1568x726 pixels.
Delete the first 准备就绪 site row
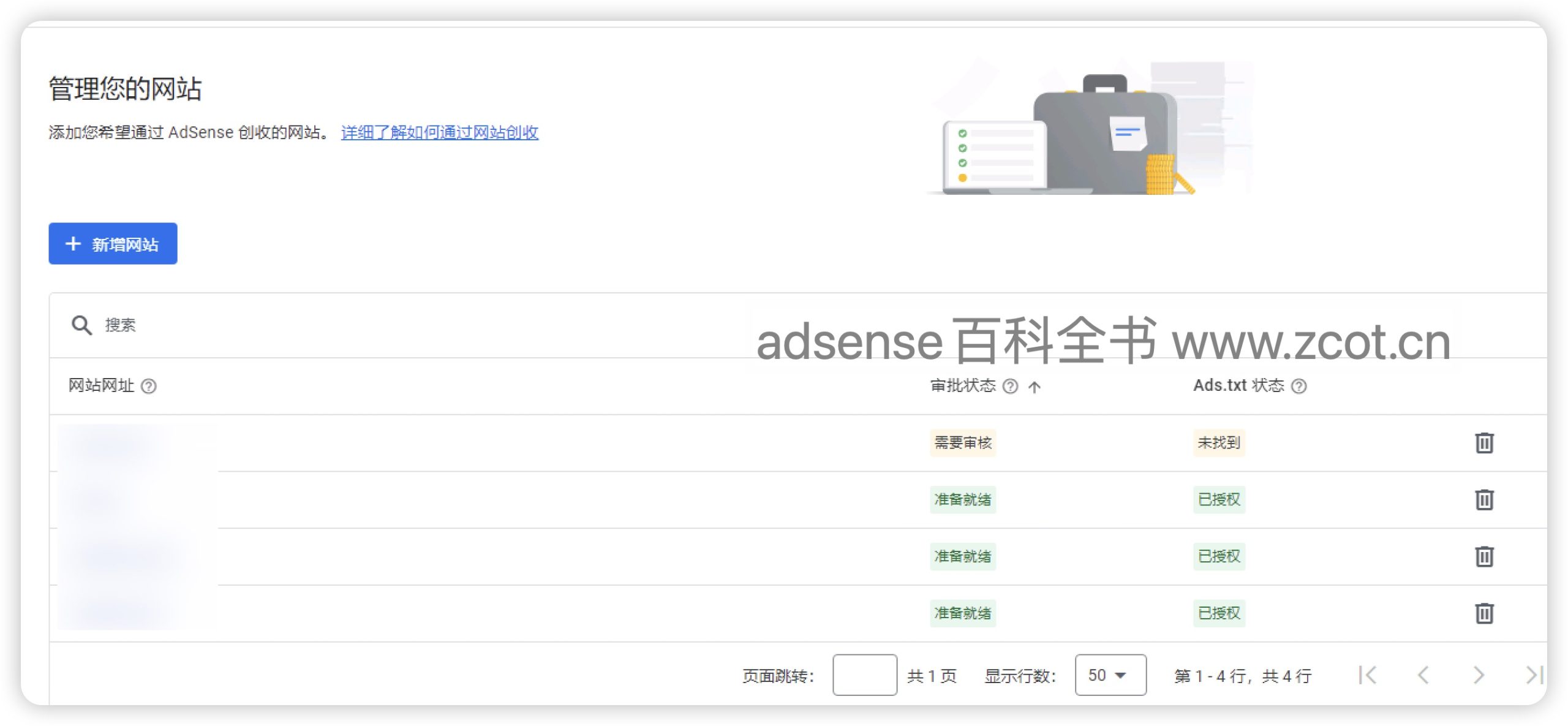(1484, 499)
